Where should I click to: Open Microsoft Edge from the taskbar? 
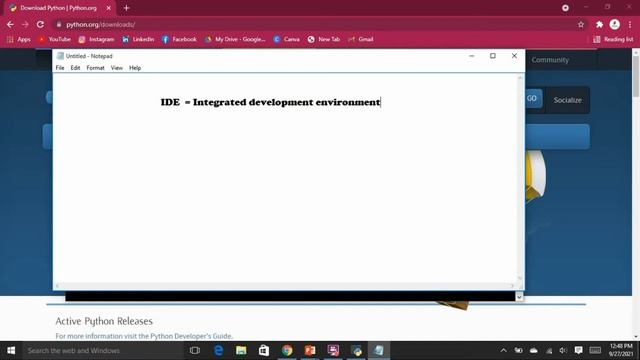(x=218, y=351)
